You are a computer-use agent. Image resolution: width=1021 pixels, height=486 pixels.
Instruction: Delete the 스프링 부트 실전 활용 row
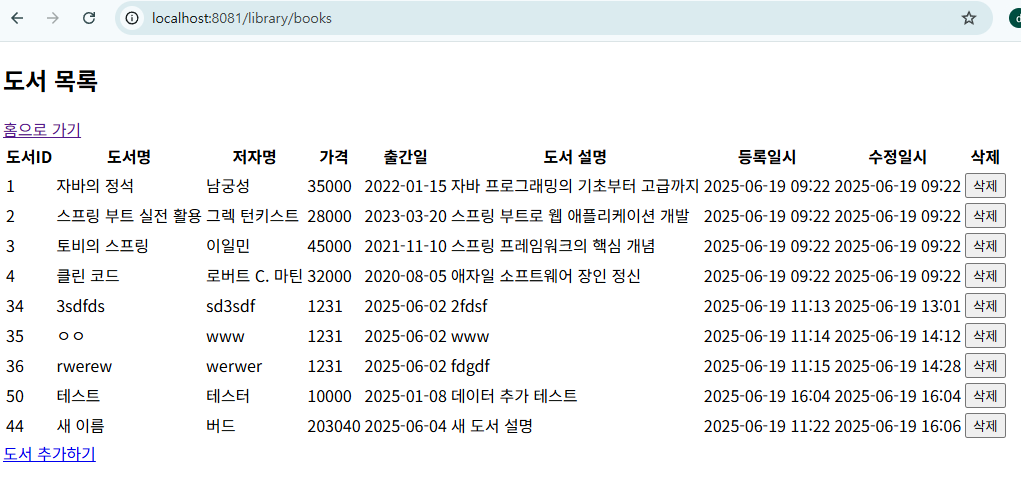click(x=985, y=216)
